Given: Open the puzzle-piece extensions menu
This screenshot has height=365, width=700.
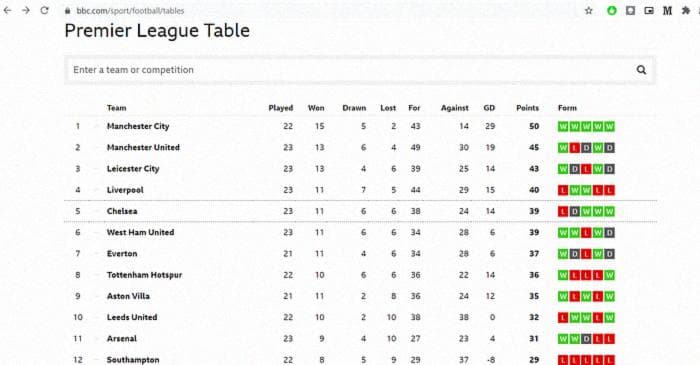Looking at the screenshot, I should (x=686, y=11).
